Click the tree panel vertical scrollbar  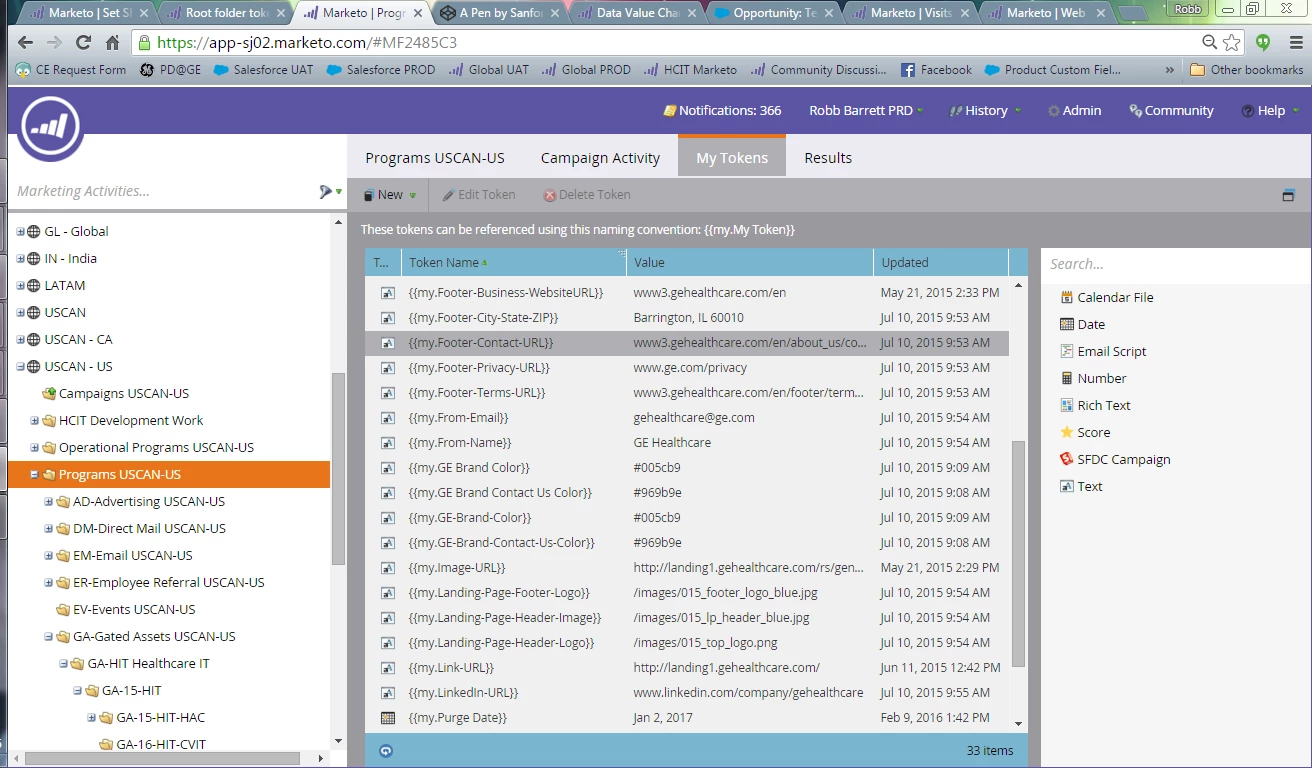tap(338, 470)
